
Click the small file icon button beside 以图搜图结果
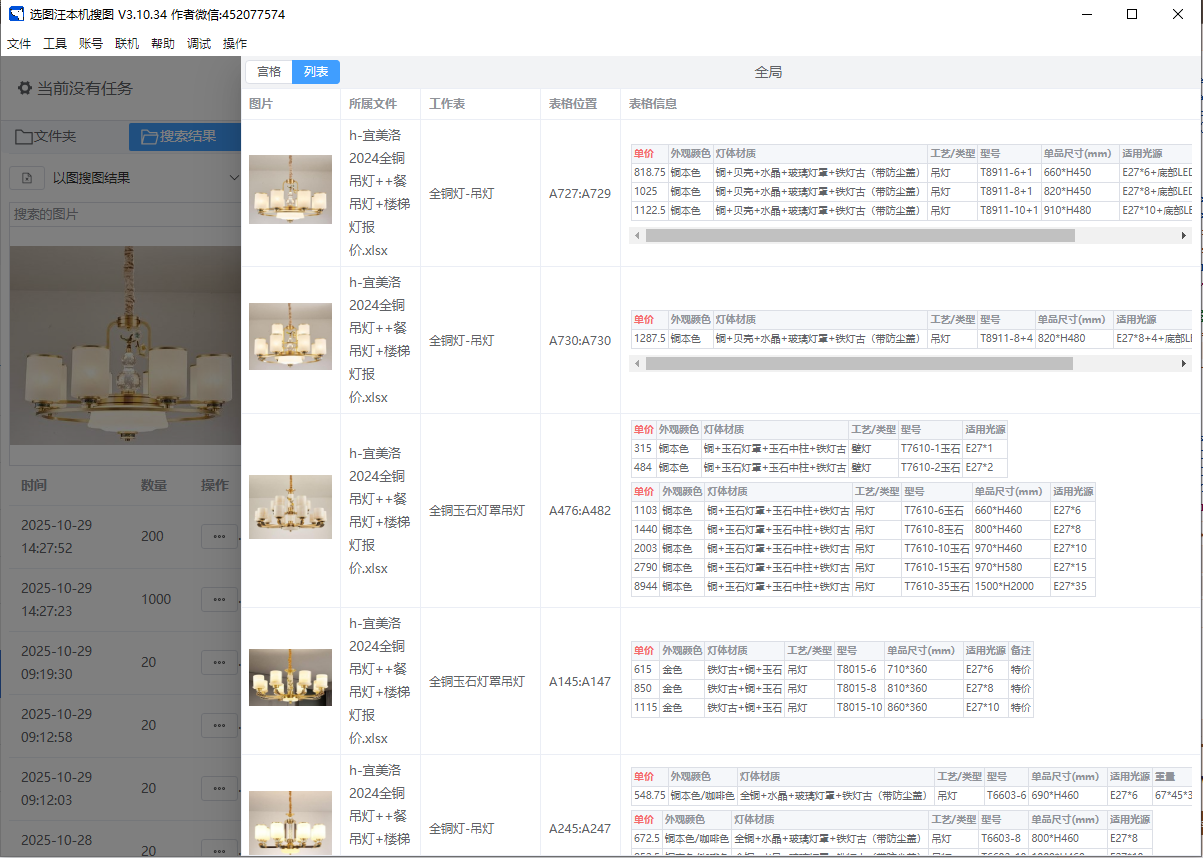pyautogui.click(x=27, y=178)
